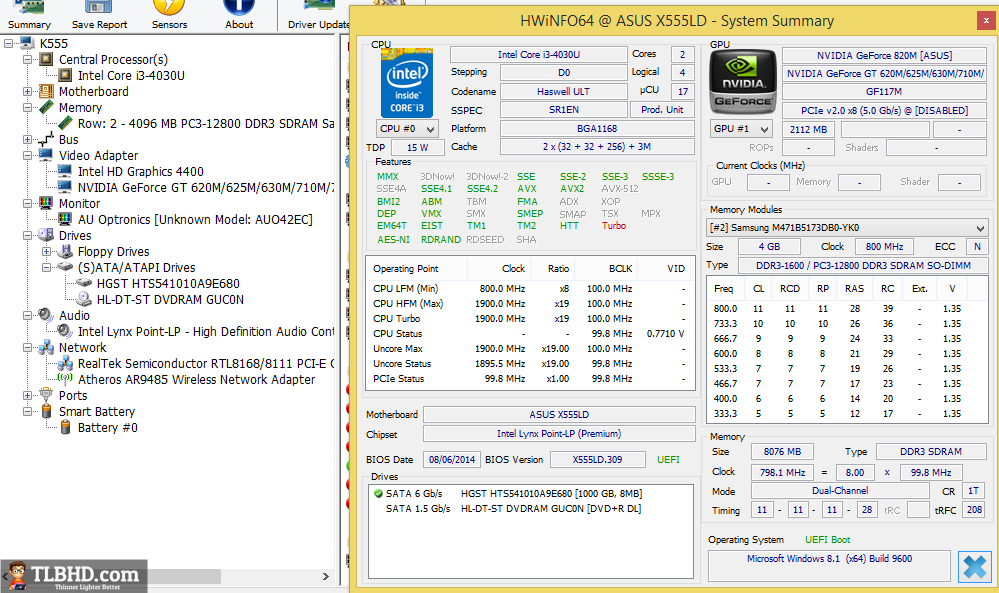Open Driver Update in toolbar
Viewport: 999px width, 593px height.
coord(318,15)
